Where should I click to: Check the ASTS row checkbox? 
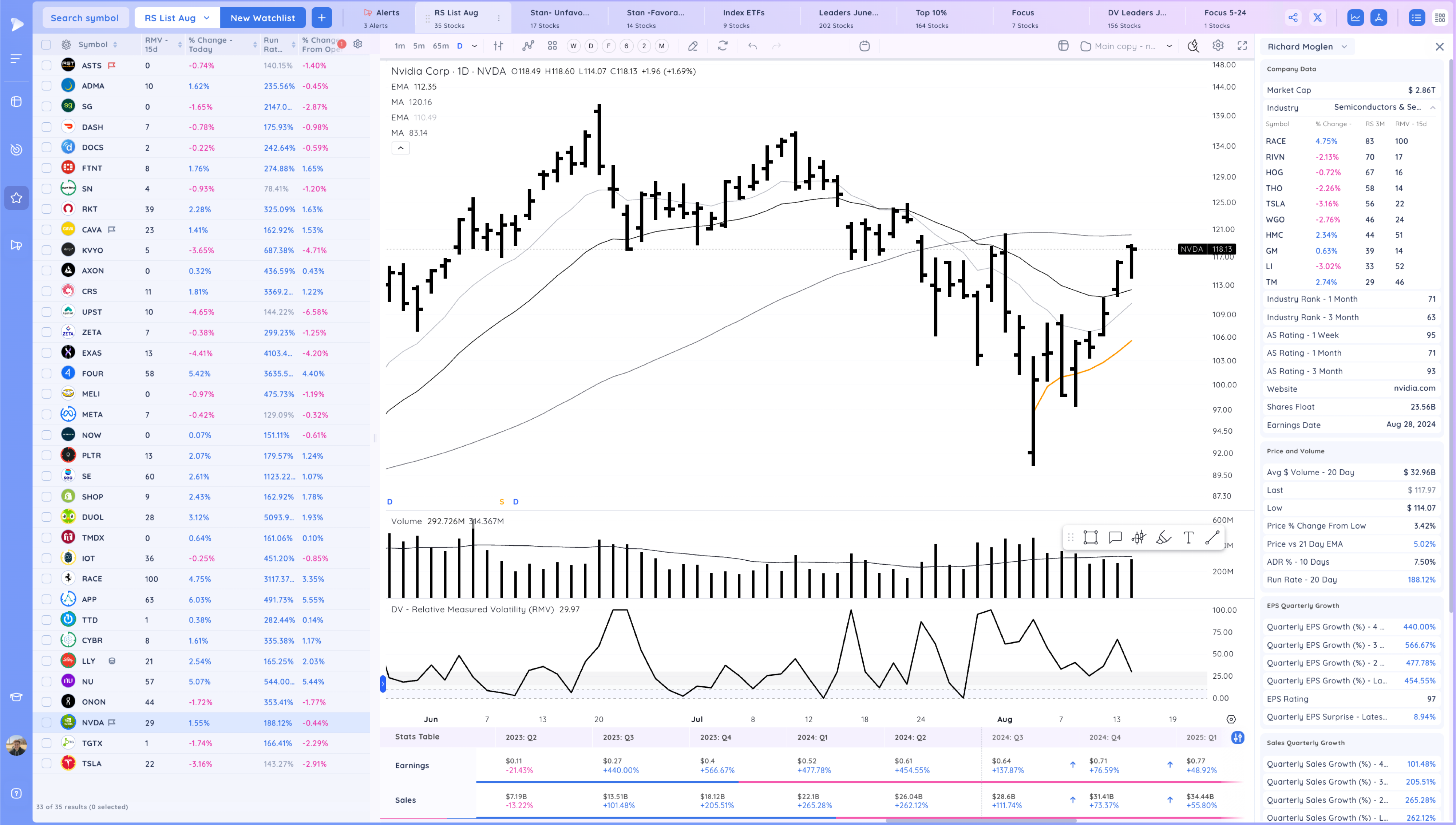click(x=47, y=65)
